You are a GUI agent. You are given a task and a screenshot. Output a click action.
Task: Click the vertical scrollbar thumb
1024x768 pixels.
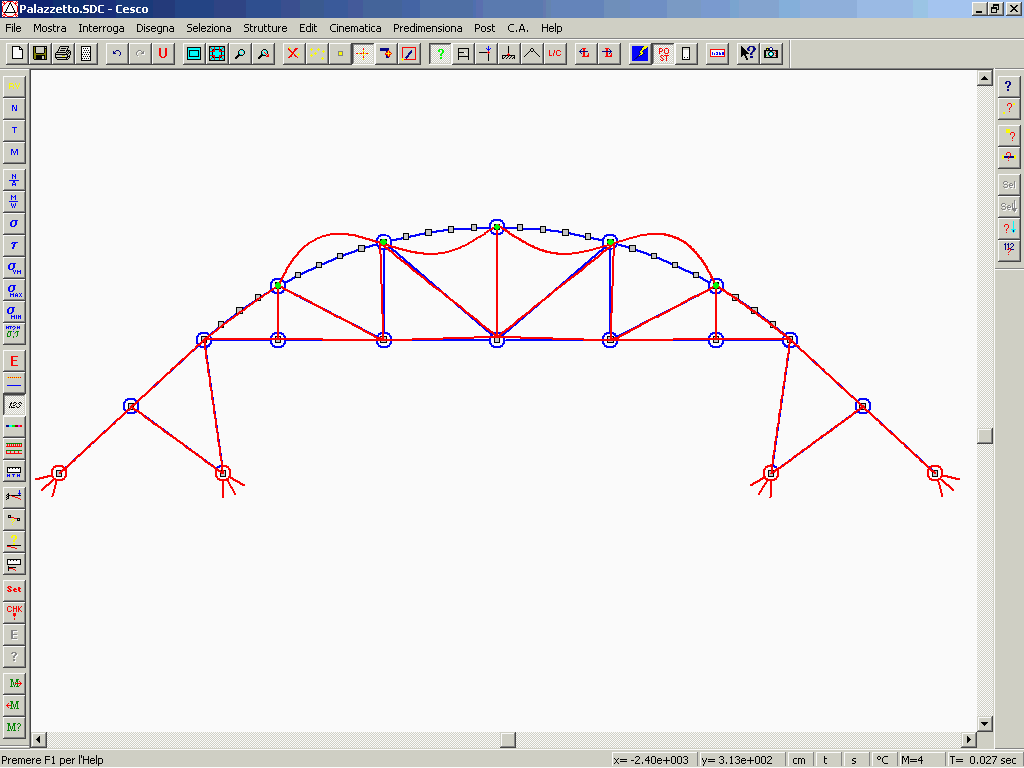(985, 435)
